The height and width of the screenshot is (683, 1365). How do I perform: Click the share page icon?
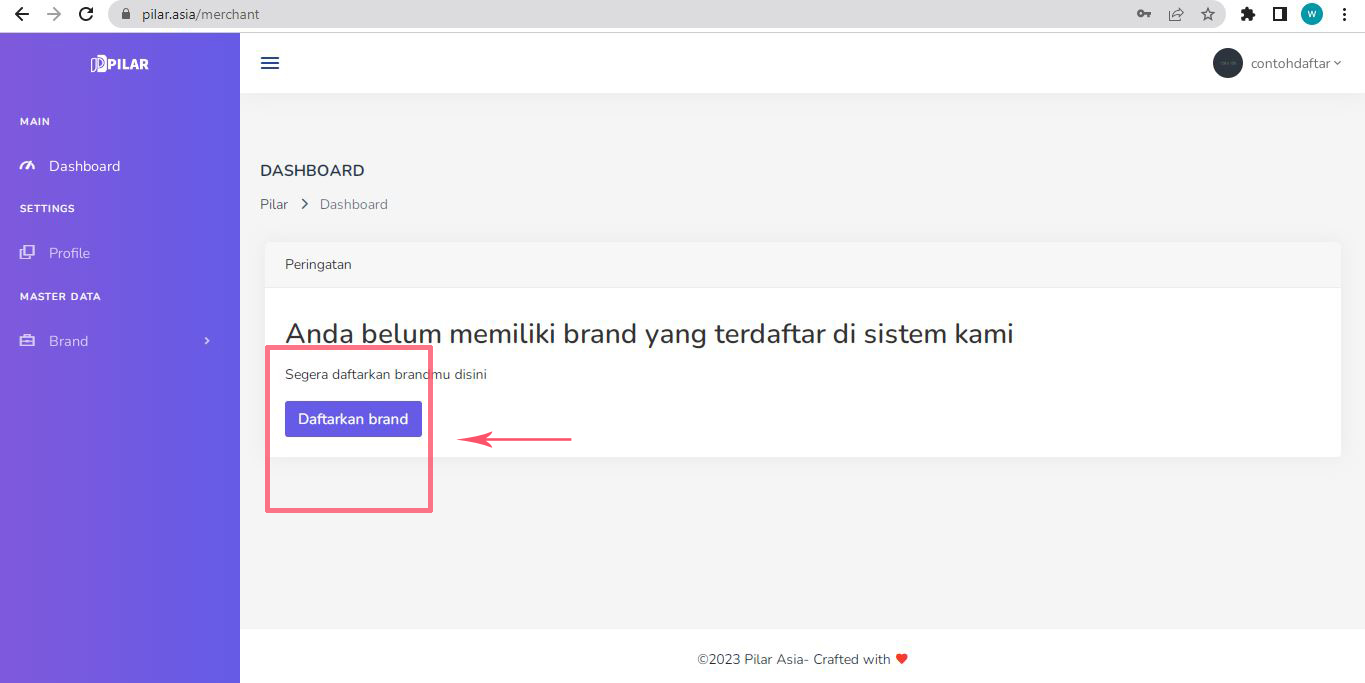(1176, 14)
